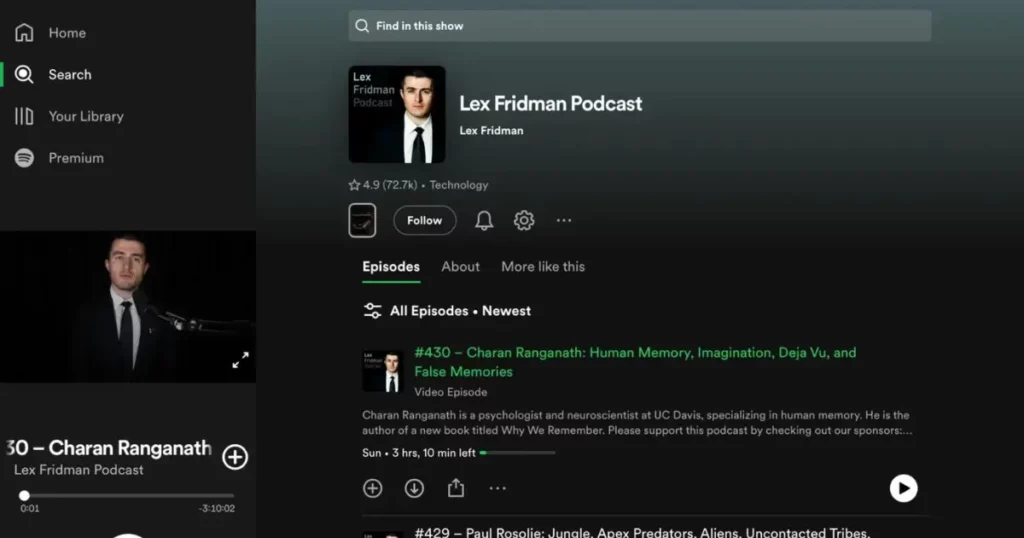Click the magnifier icon in the show search box
Image resolution: width=1024 pixels, height=538 pixels.
(362, 26)
